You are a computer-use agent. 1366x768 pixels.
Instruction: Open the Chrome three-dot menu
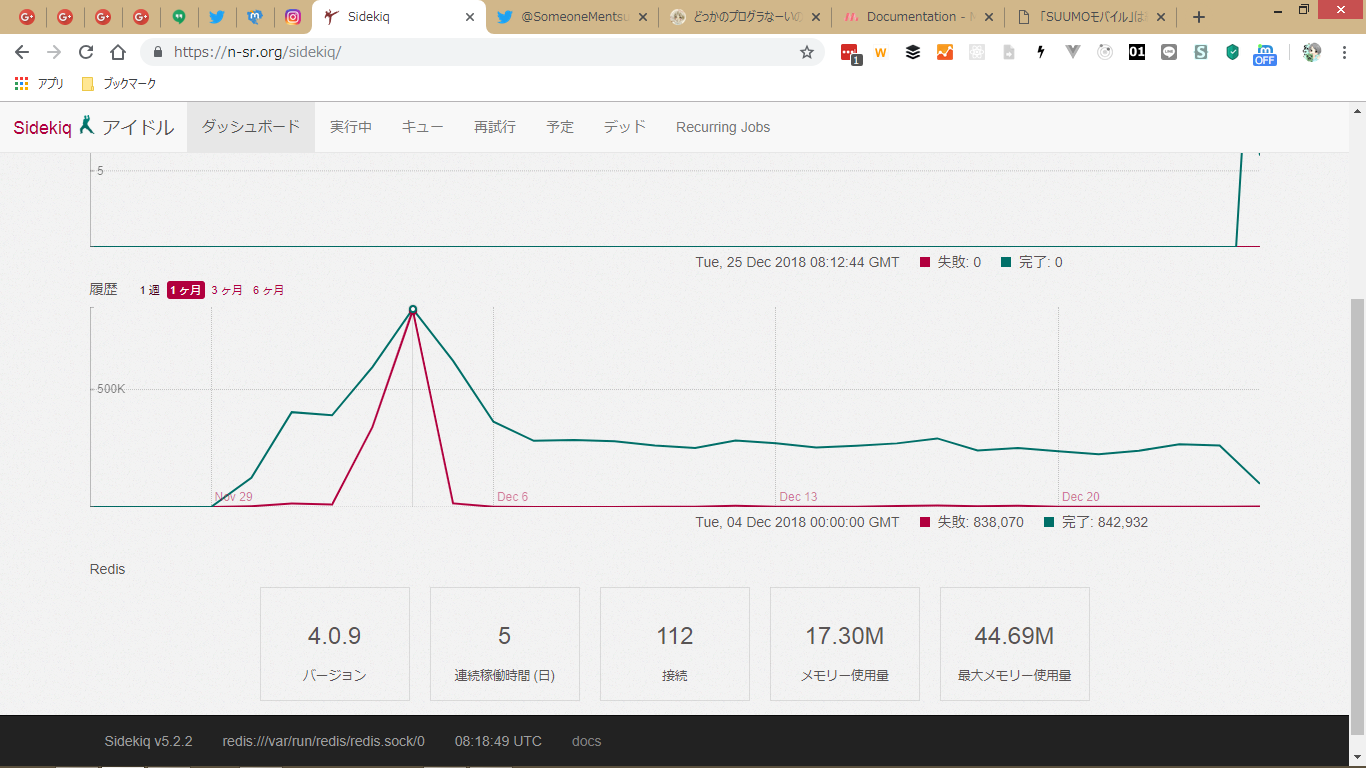click(x=1344, y=52)
